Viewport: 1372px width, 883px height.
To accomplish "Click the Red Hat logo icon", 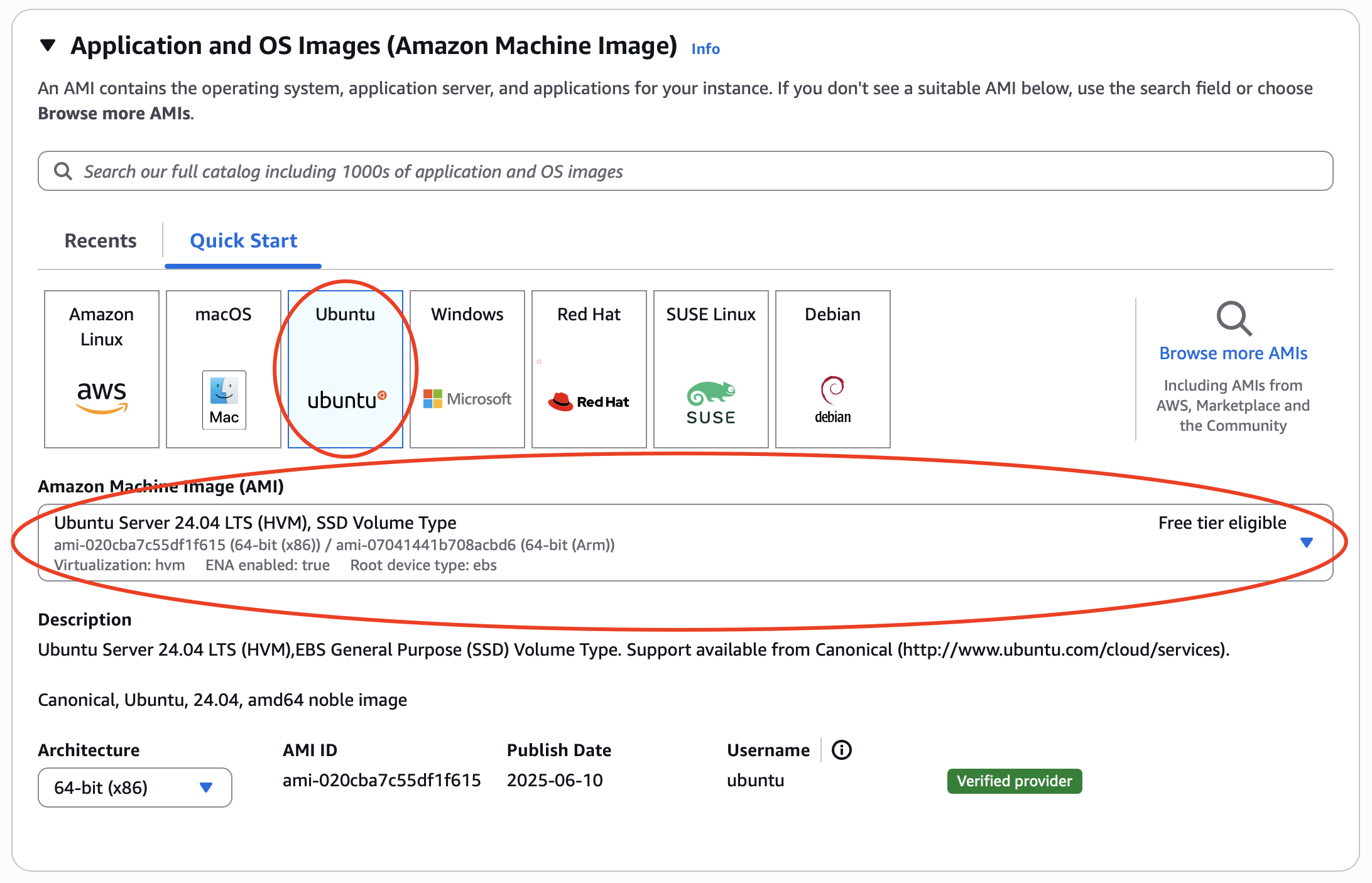I will point(588,402).
